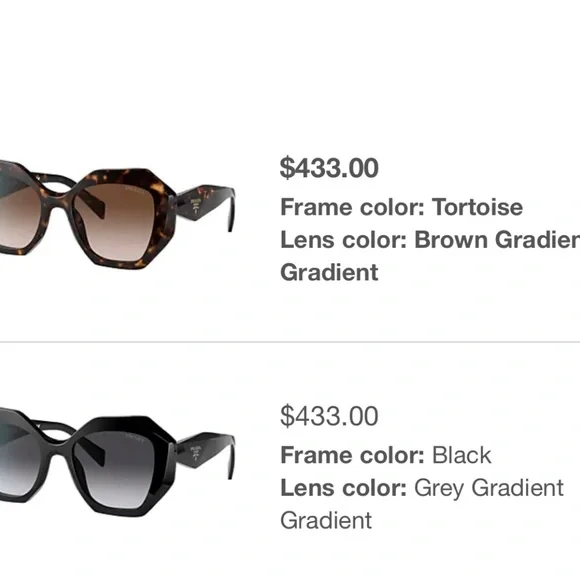The width and height of the screenshot is (580, 580).
Task: Choose the Frame color: Black option
Action: [386, 455]
